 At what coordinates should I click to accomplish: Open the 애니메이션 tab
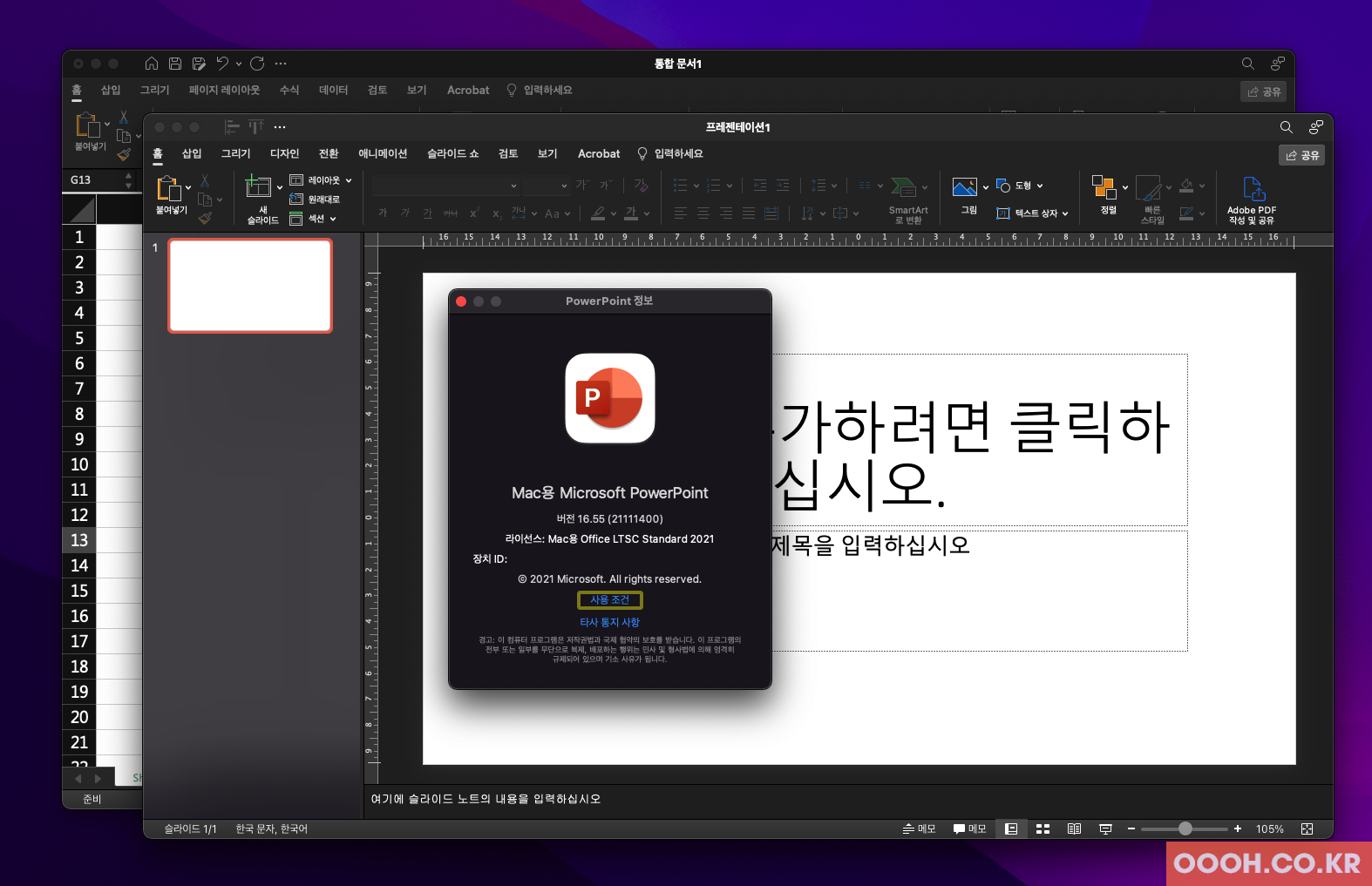383,153
